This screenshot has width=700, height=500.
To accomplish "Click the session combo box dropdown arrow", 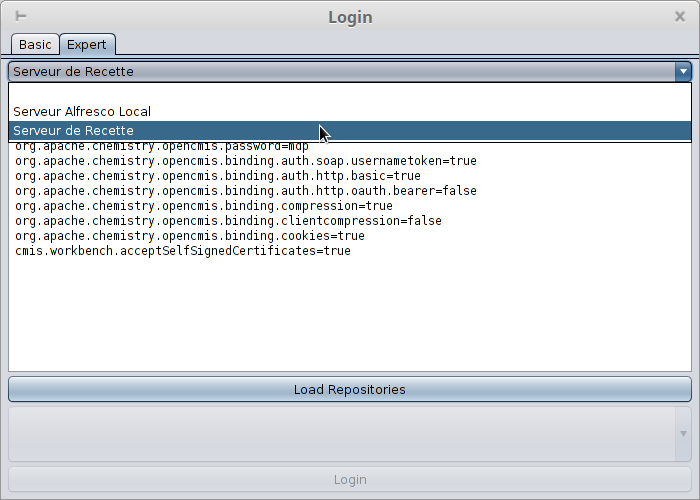I will (683, 71).
